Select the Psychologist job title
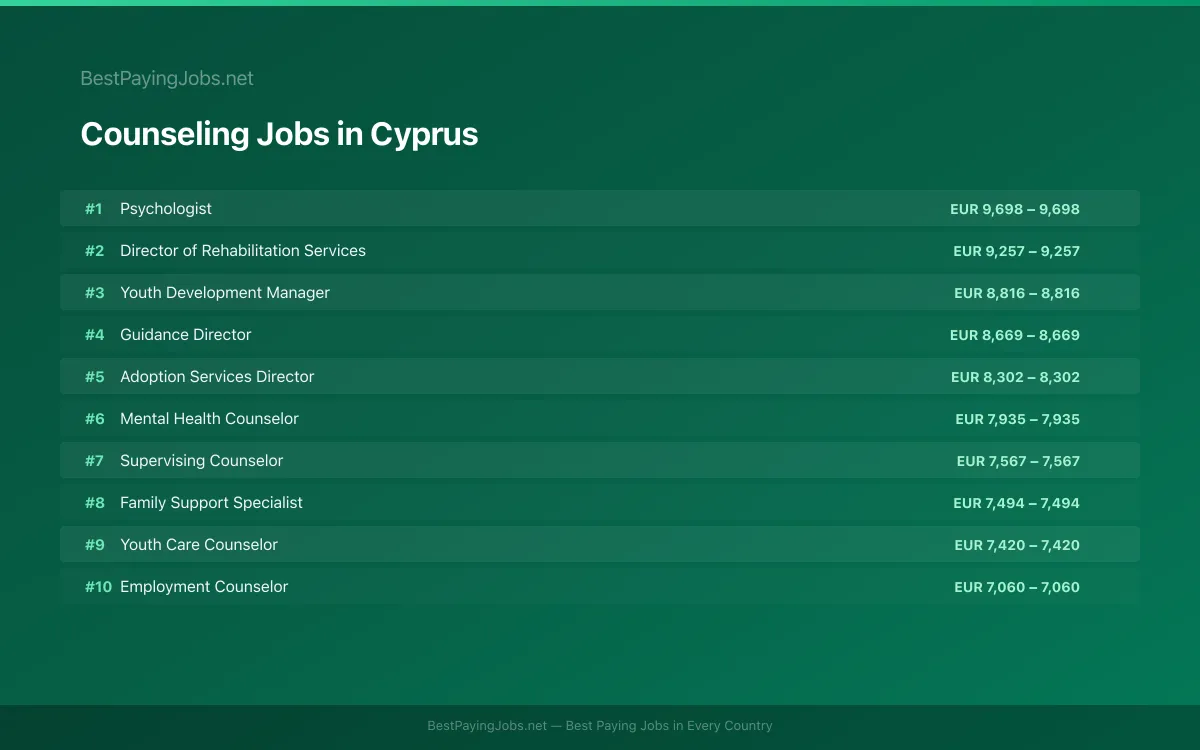 point(166,209)
